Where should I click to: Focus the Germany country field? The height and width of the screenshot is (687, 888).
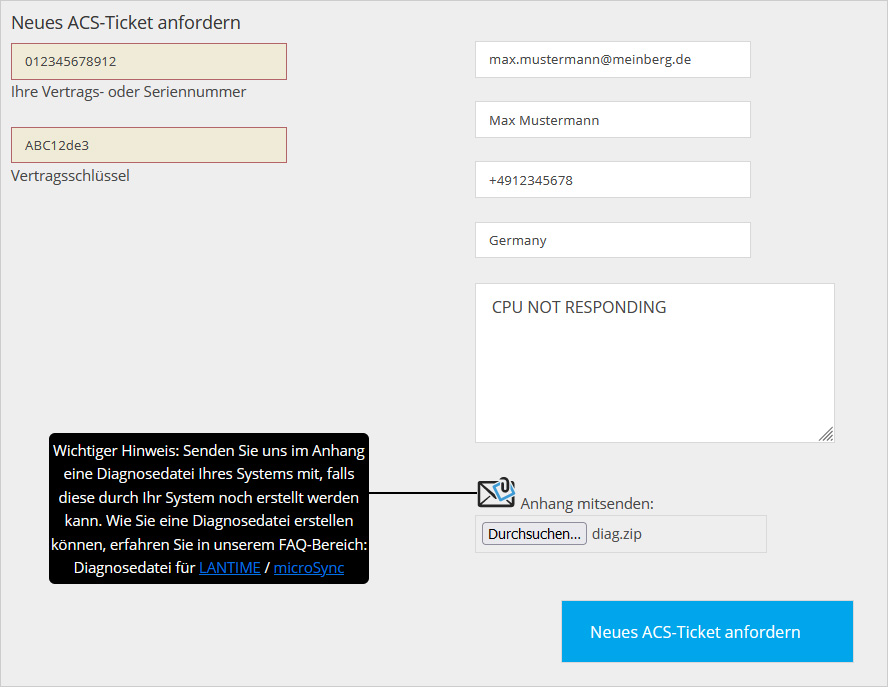pos(612,240)
